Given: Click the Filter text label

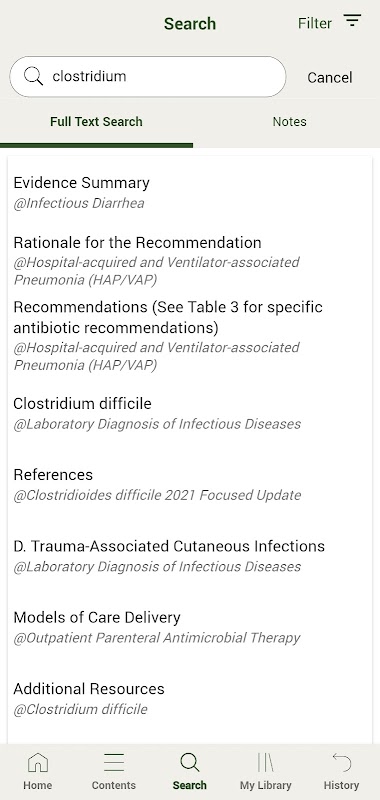Looking at the screenshot, I should [315, 23].
